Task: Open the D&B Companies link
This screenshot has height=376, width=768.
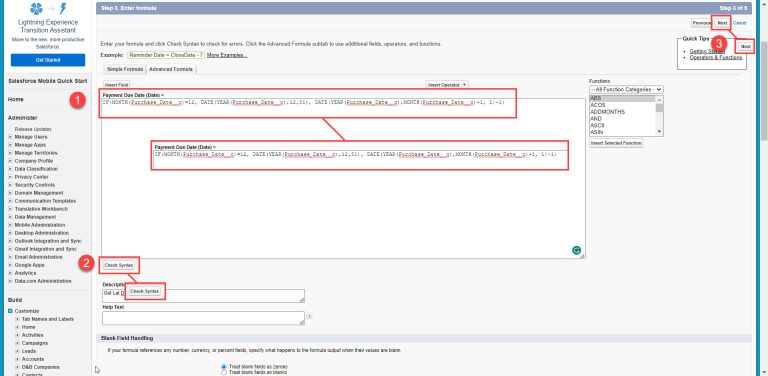Action: tap(41, 367)
